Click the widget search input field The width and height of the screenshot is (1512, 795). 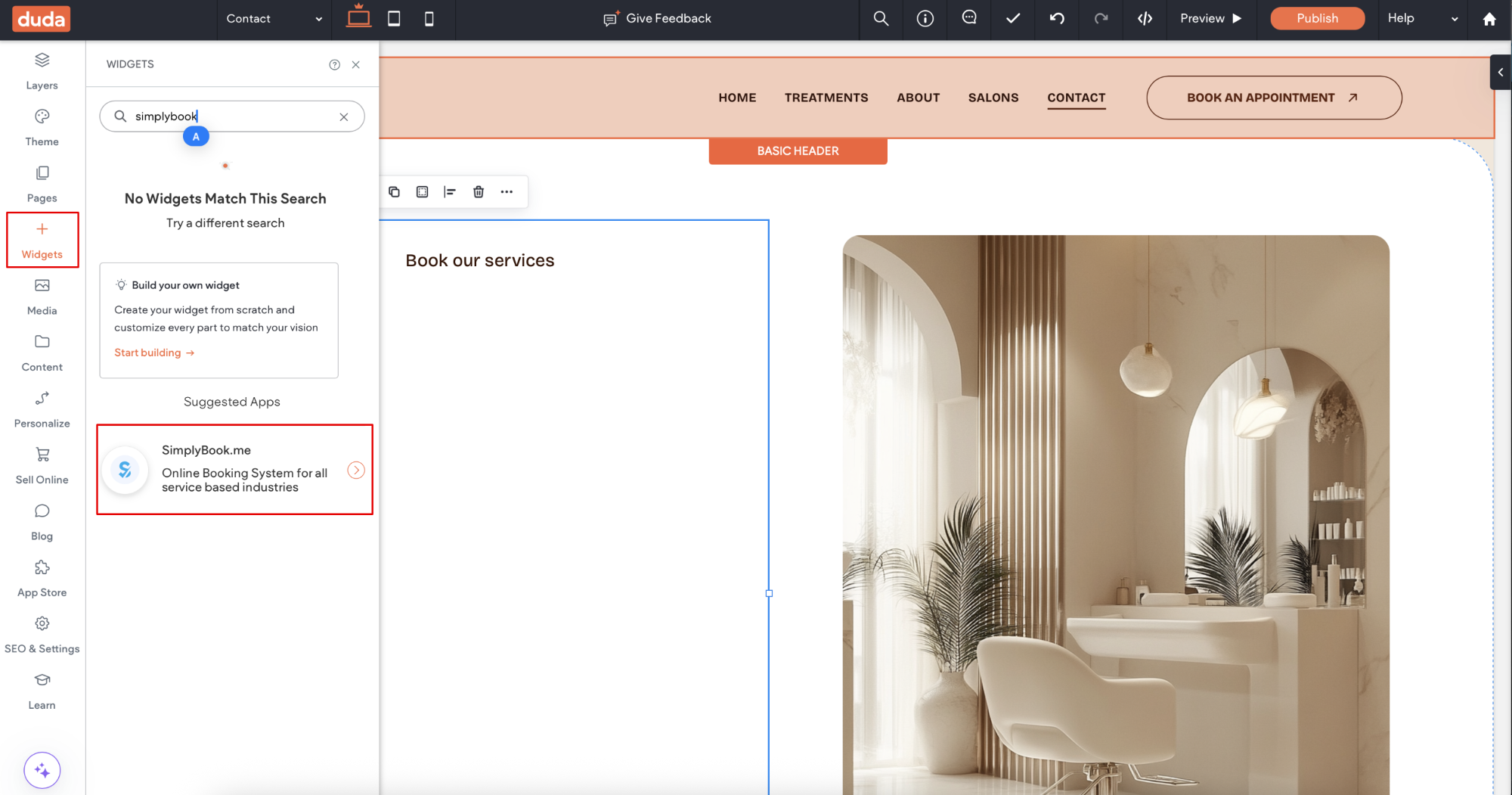231,116
